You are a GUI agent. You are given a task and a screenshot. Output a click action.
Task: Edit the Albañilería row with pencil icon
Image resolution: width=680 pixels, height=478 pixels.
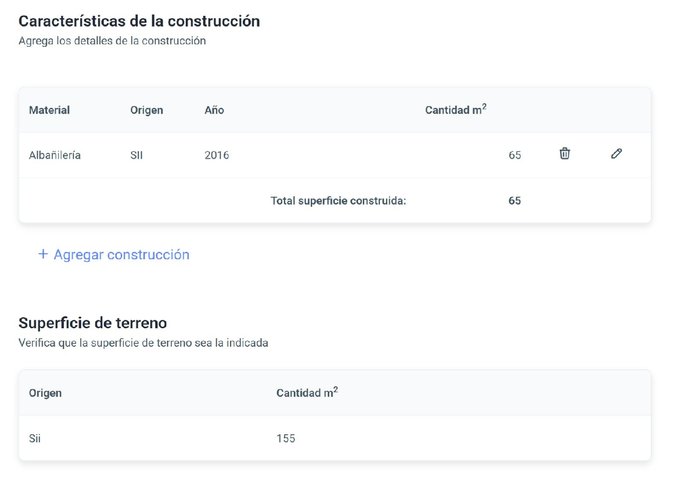pos(616,154)
